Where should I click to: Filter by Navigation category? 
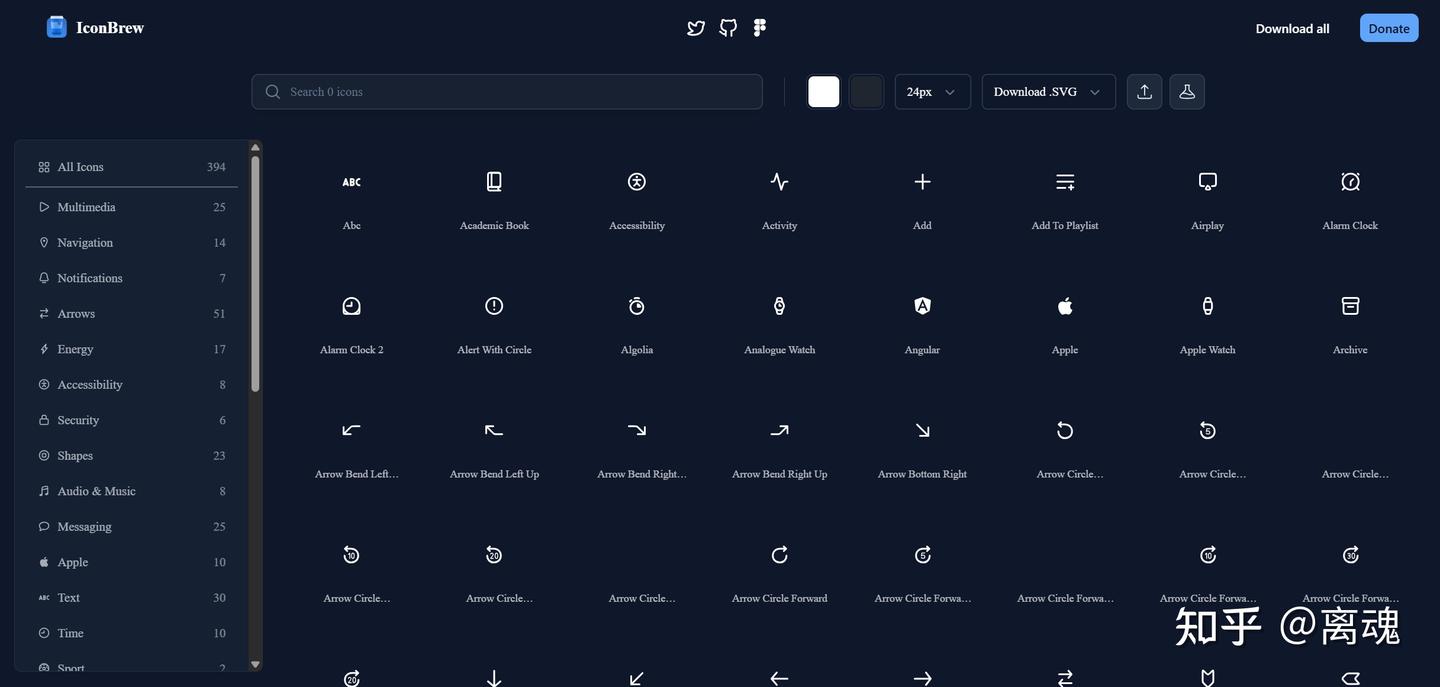(x=132, y=243)
